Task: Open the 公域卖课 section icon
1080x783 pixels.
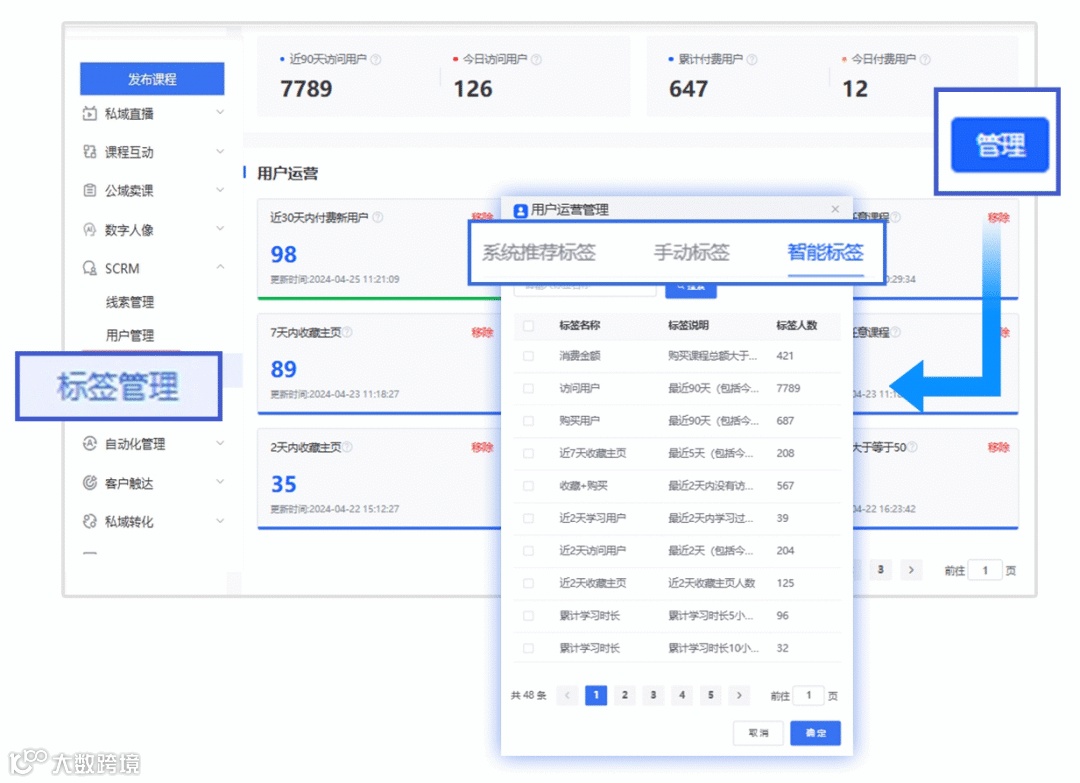Action: click(91, 190)
